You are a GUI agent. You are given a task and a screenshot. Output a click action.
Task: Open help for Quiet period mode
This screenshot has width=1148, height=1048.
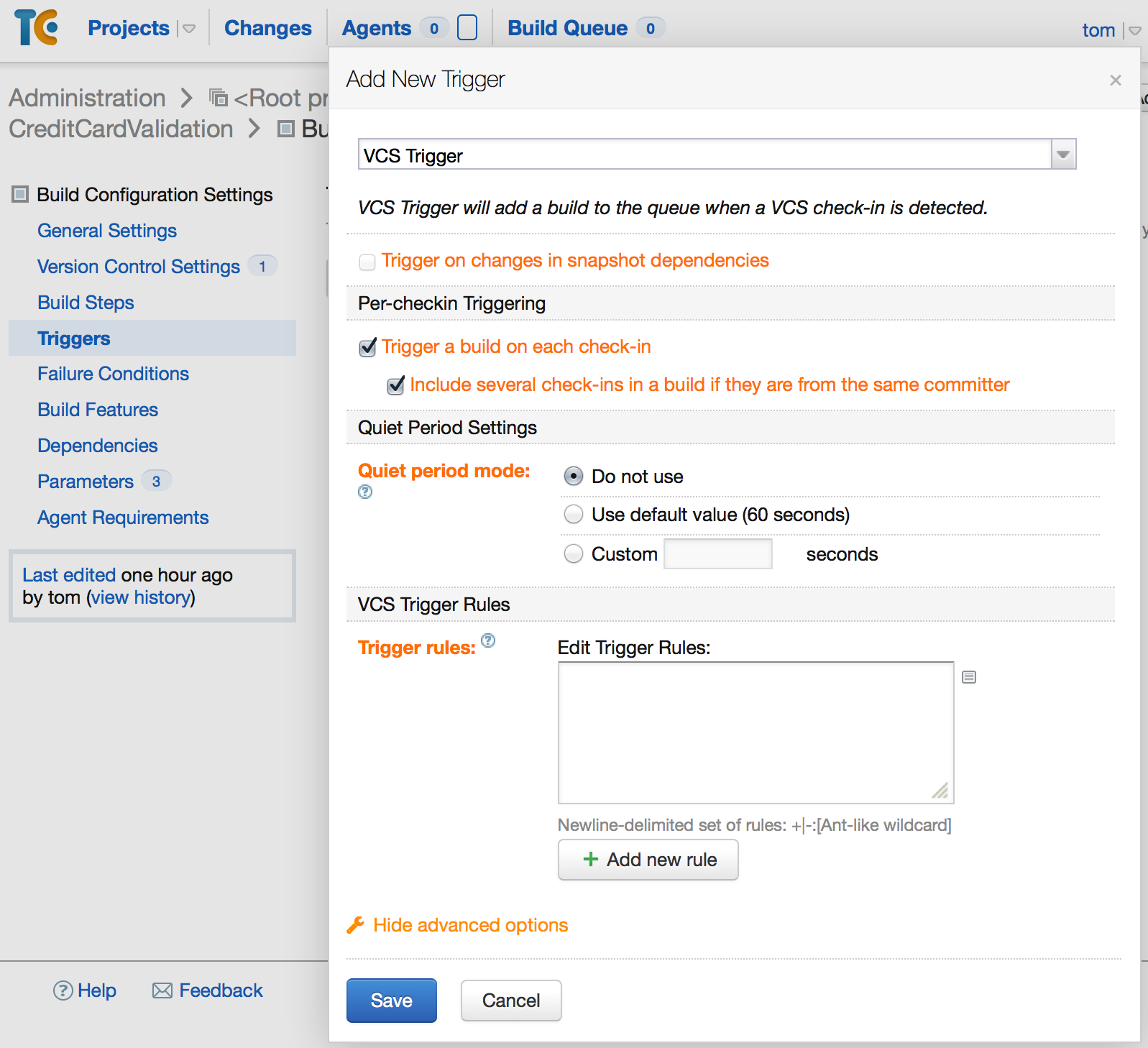(365, 492)
